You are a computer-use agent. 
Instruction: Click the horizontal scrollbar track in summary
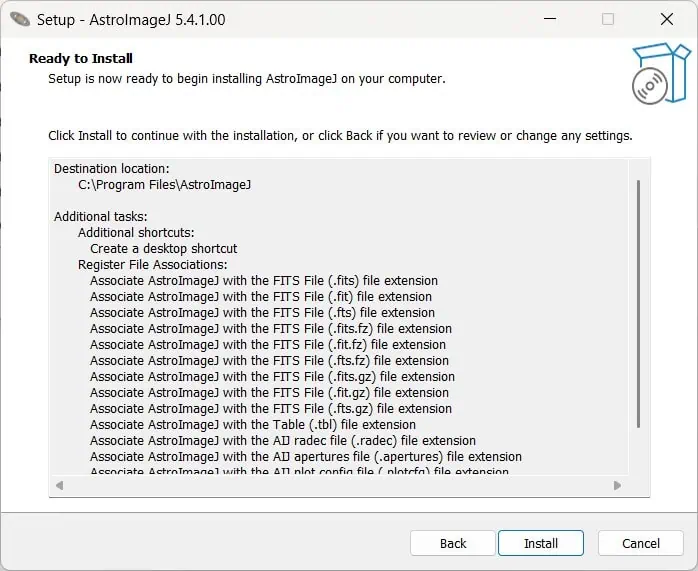338,485
